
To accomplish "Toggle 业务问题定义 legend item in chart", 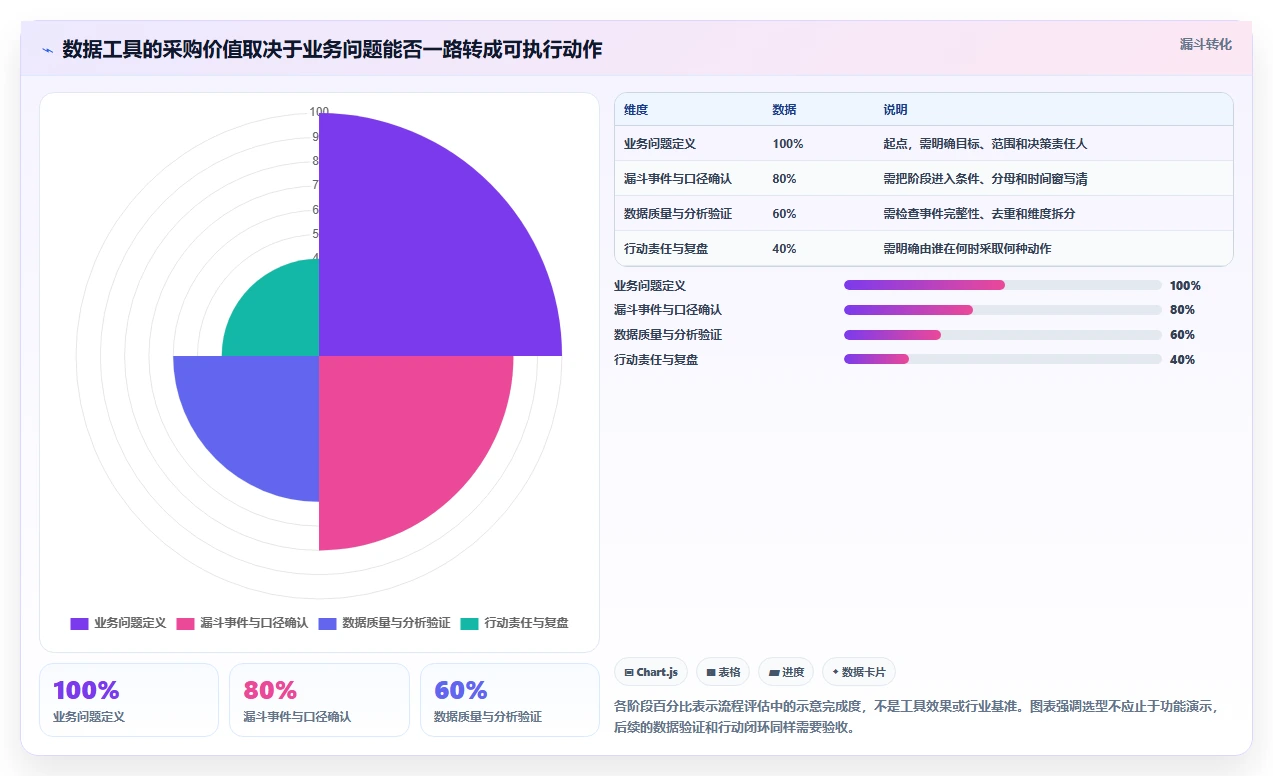I will click(x=118, y=623).
